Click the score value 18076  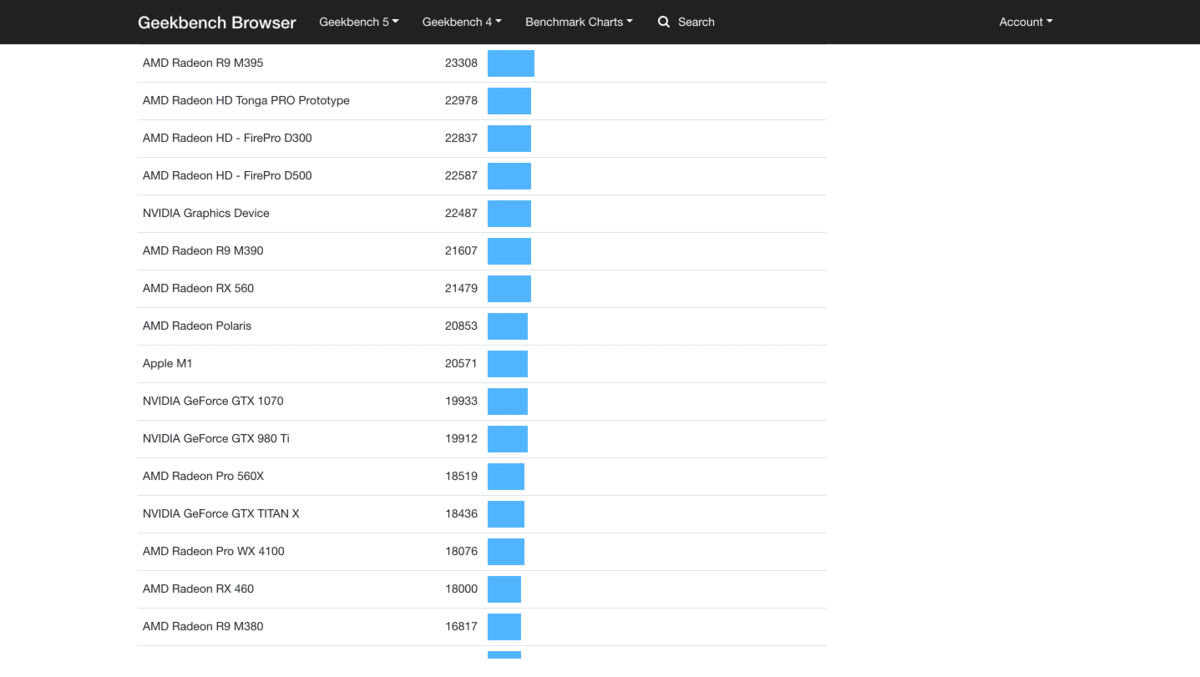tap(461, 551)
